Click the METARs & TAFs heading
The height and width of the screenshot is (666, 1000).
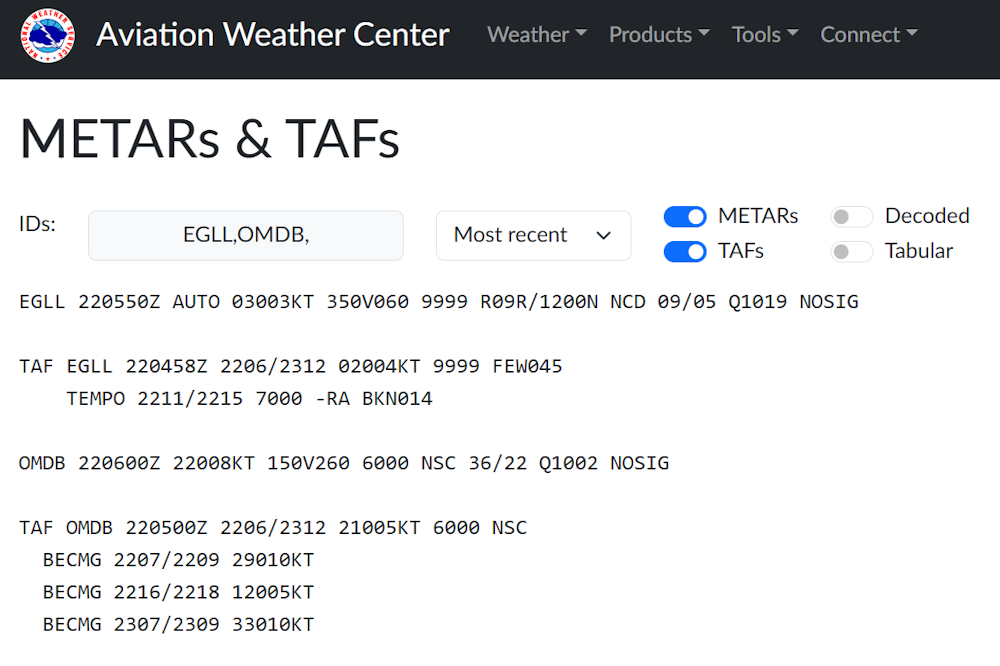(210, 138)
